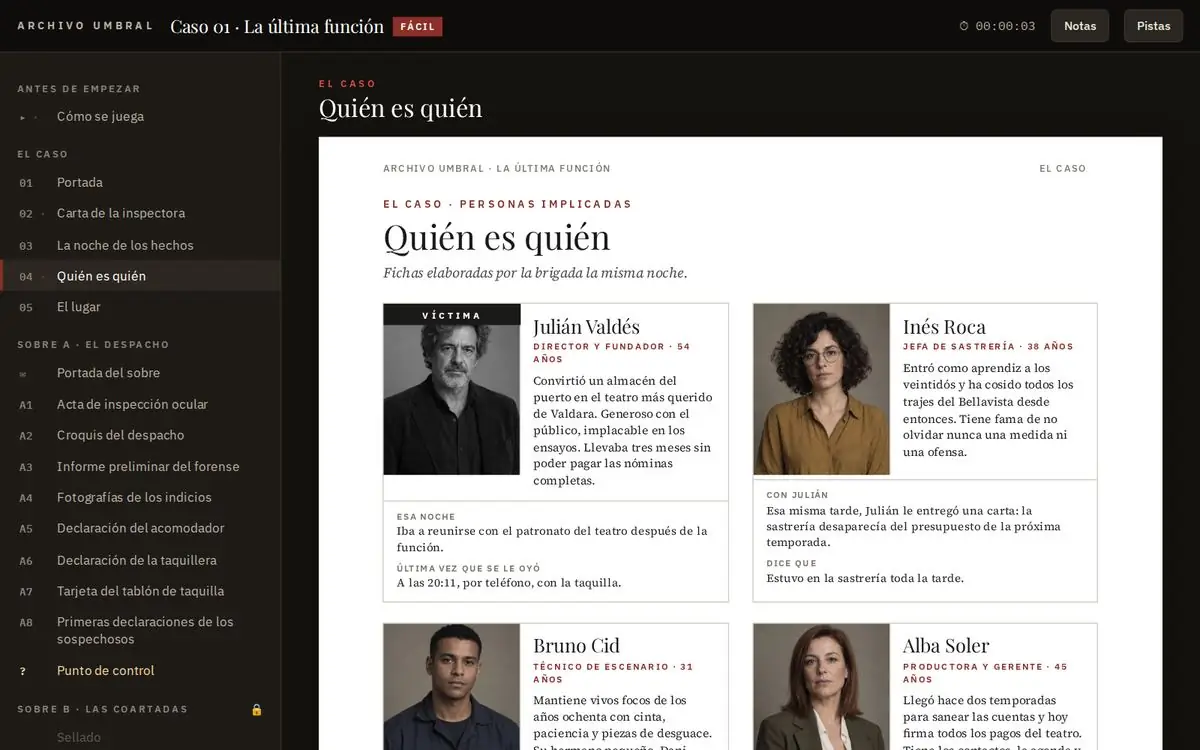The width and height of the screenshot is (1200, 750).
Task: Select Quién es quién in sidebar
Action: [140, 276]
